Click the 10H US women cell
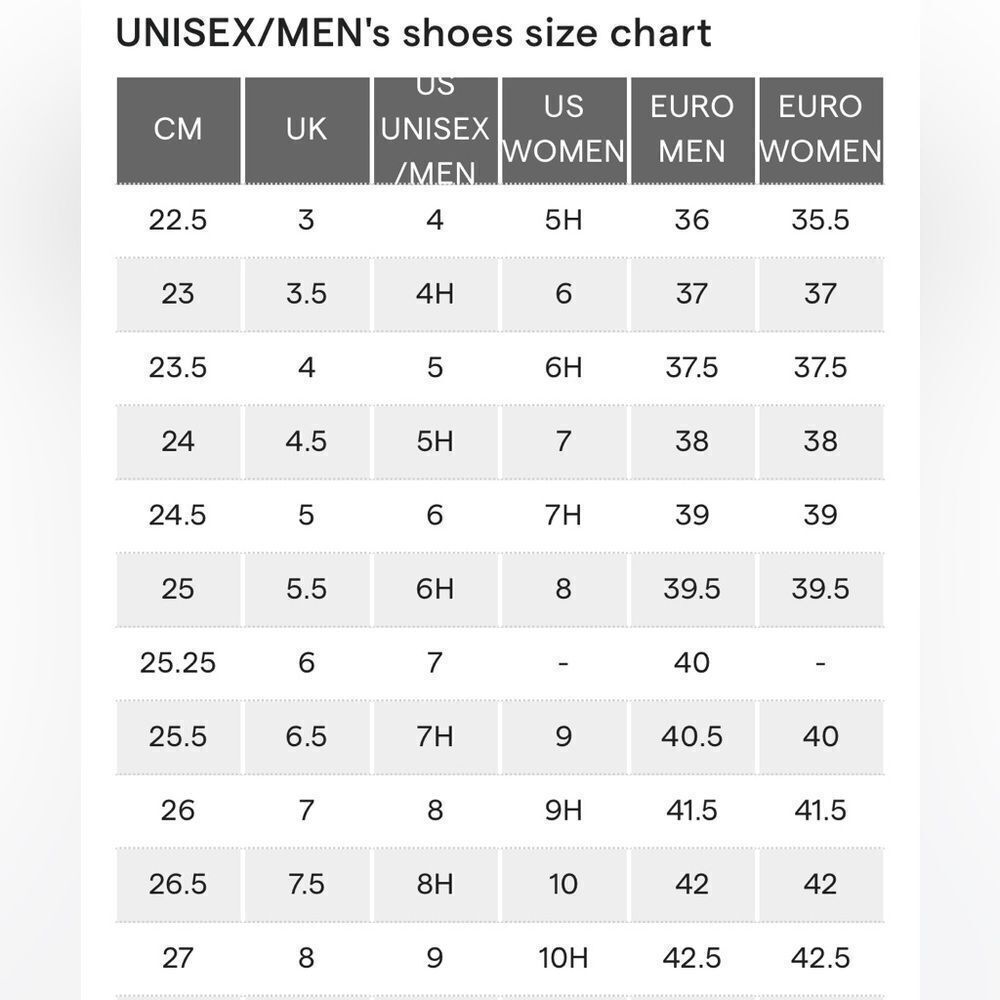Viewport: 1000px width, 1000px height. point(564,958)
